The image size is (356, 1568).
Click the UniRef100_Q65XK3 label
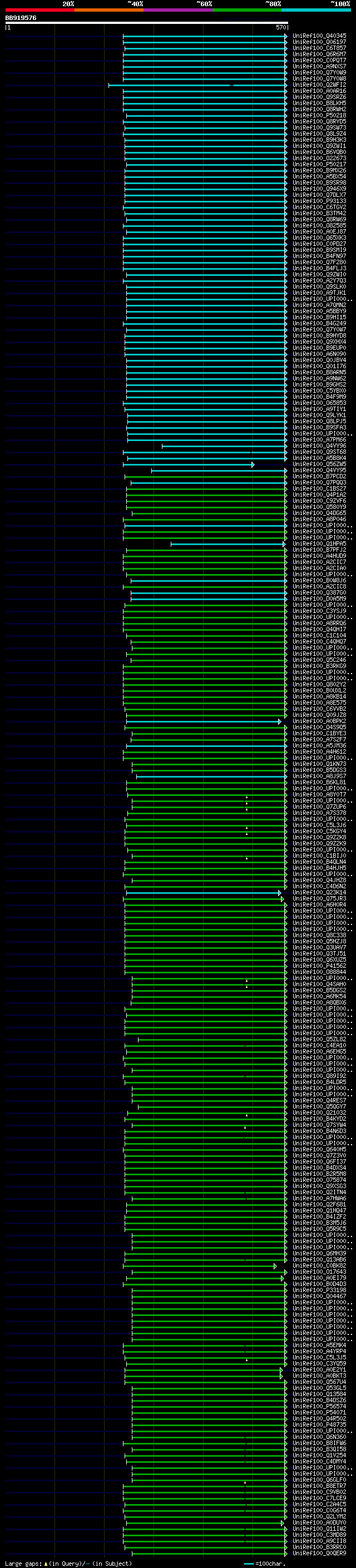tap(319, 238)
